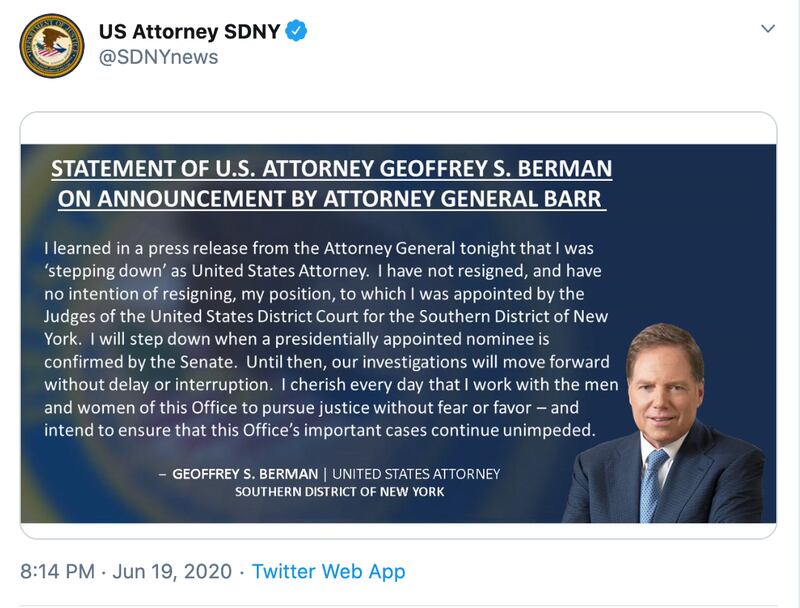Open the US Attorney SDNY profile name
Viewport: 800px width, 608px height.
pyautogui.click(x=188, y=31)
